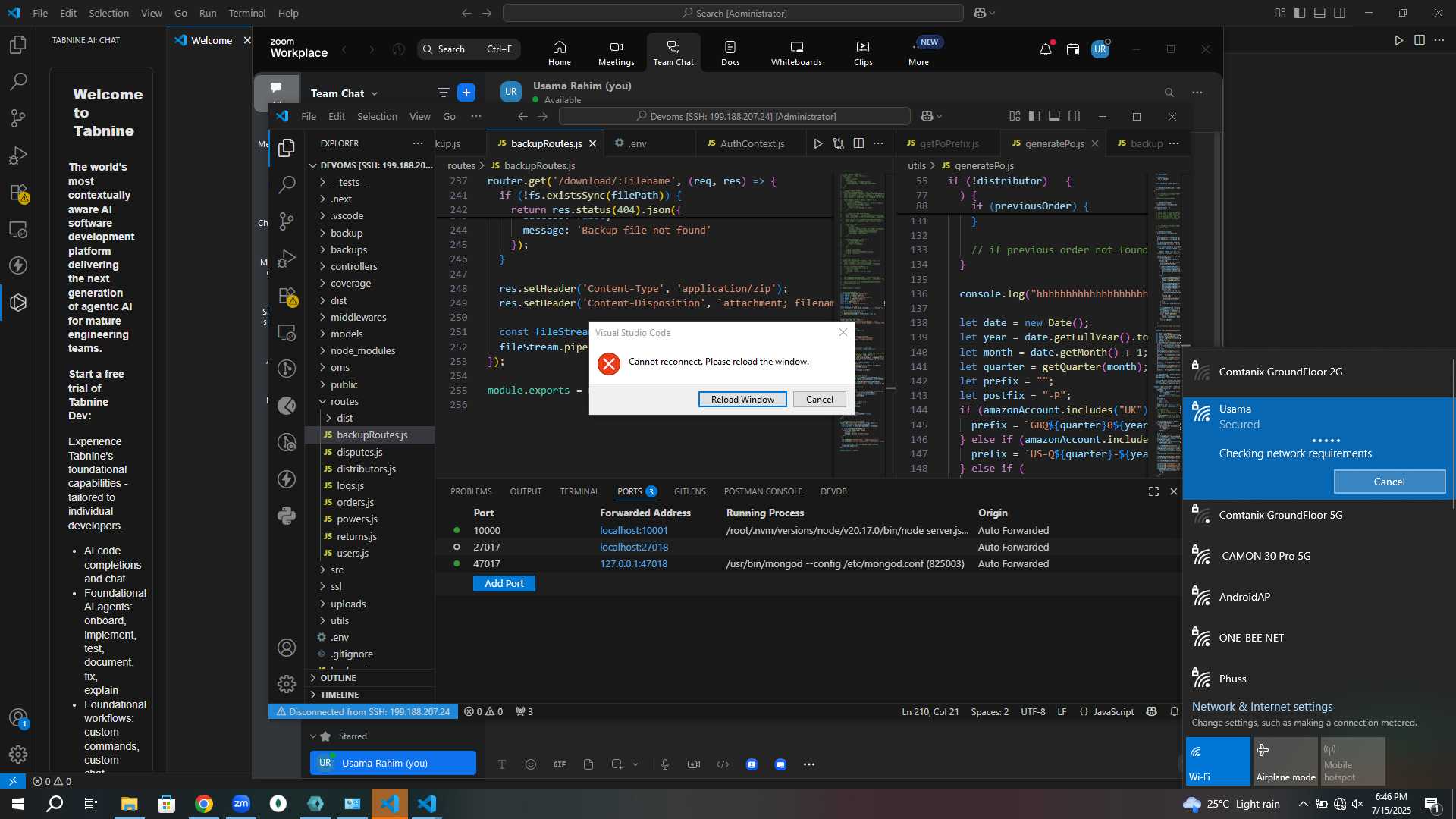1456x819 pixels.
Task: Open the Python icon in the Devoms activity bar
Action: 287,516
